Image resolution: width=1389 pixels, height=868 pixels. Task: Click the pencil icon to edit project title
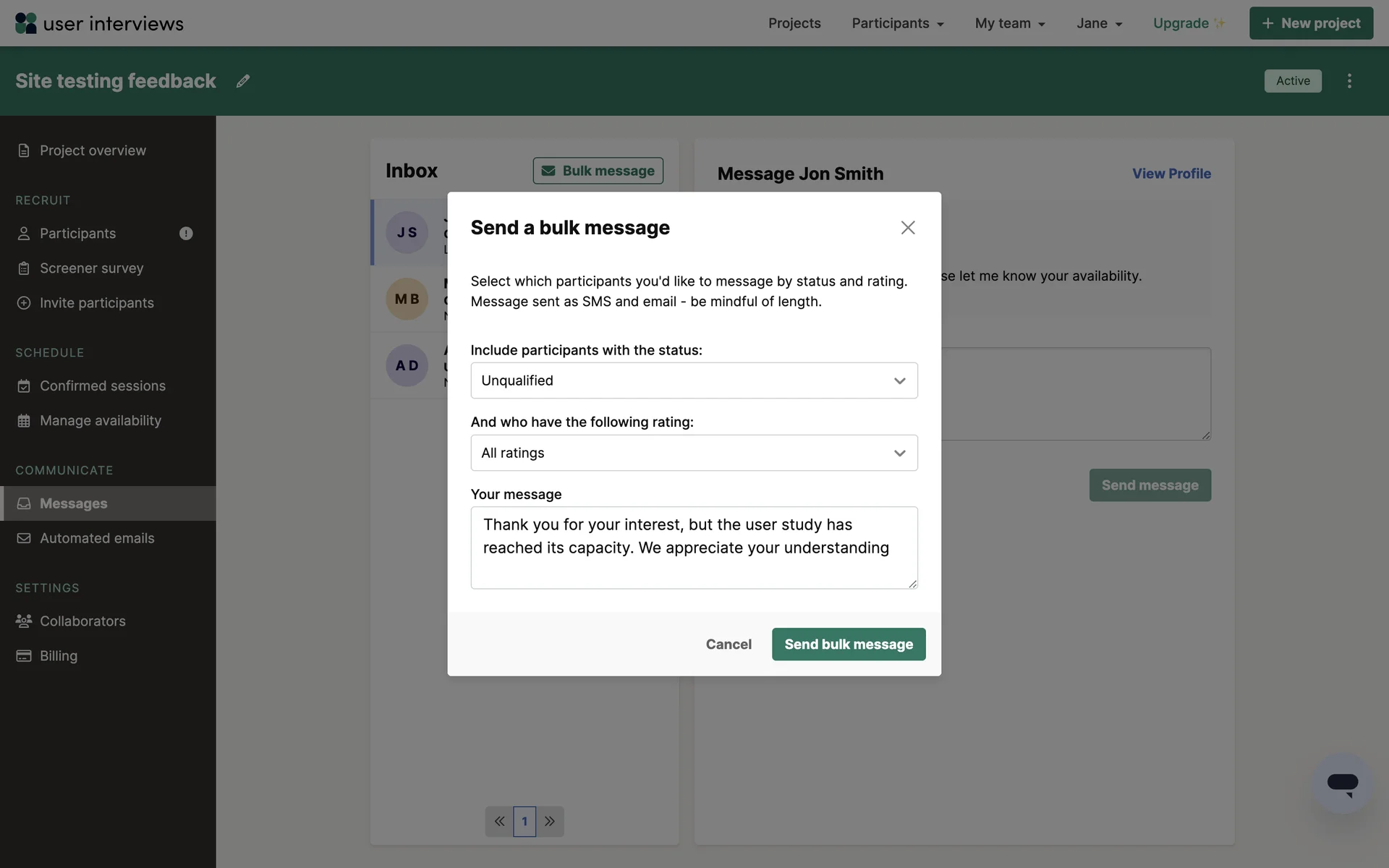[243, 81]
